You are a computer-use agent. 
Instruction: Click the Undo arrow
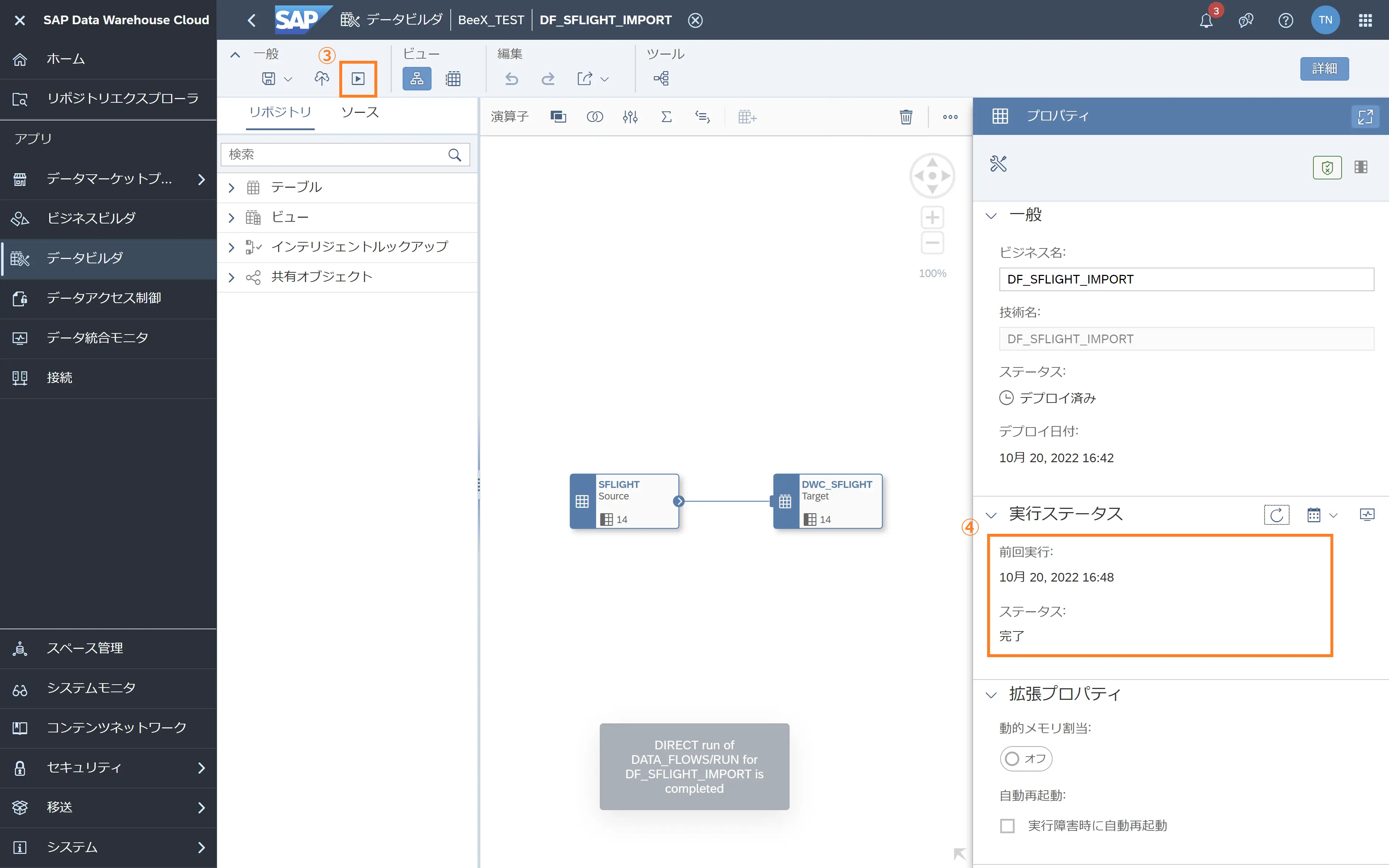click(511, 78)
